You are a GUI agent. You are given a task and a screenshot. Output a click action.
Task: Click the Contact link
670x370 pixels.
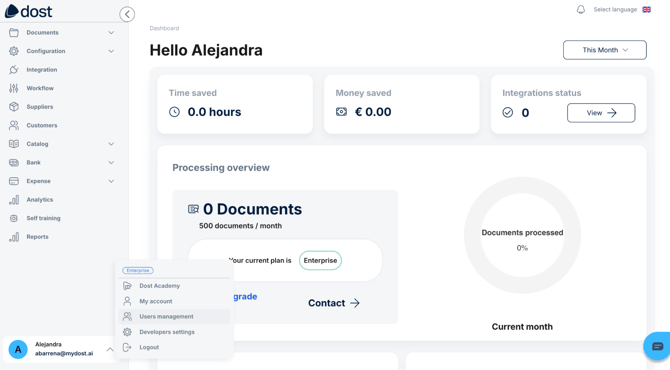tap(334, 303)
